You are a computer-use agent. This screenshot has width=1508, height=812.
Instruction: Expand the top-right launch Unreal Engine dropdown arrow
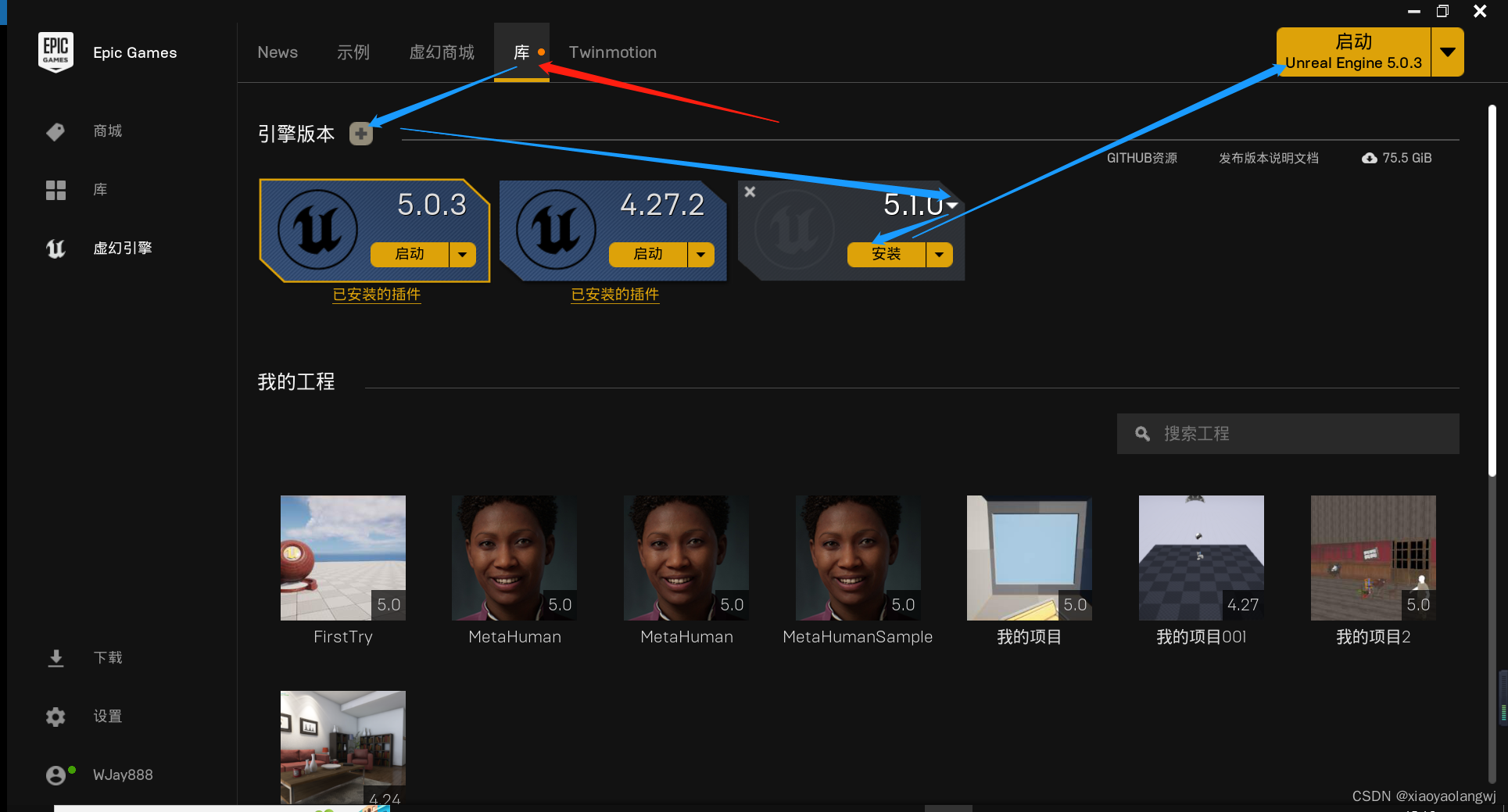[1448, 52]
